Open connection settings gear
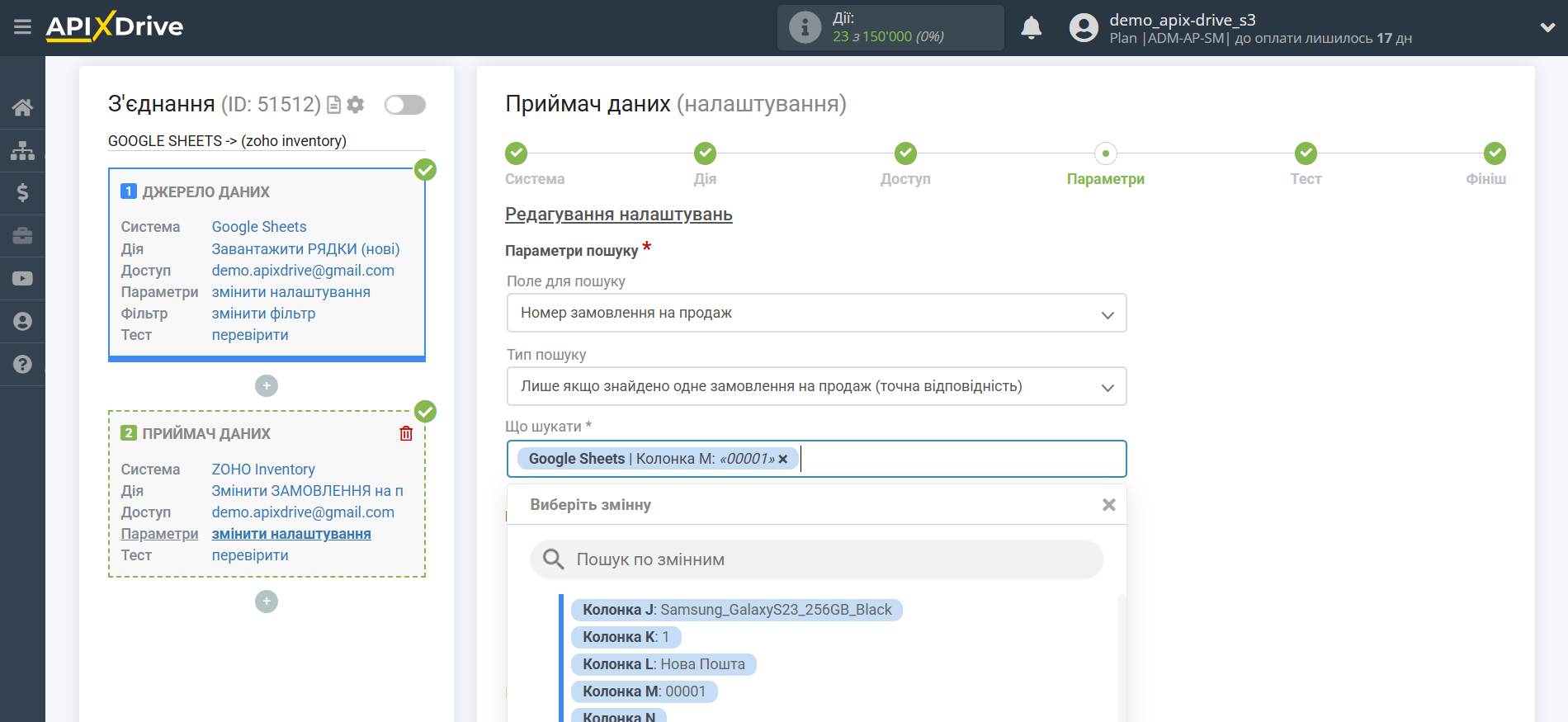This screenshot has width=1568, height=722. click(x=356, y=105)
